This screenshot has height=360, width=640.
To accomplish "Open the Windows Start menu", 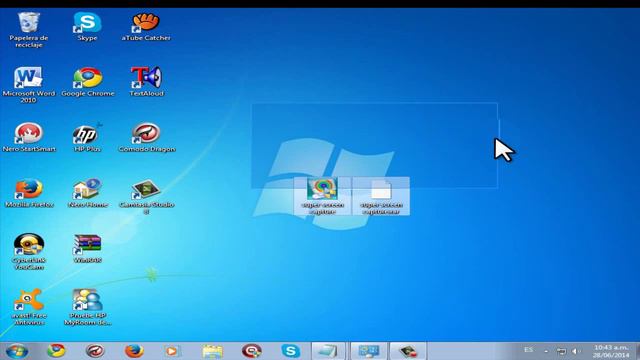I will (x=17, y=351).
